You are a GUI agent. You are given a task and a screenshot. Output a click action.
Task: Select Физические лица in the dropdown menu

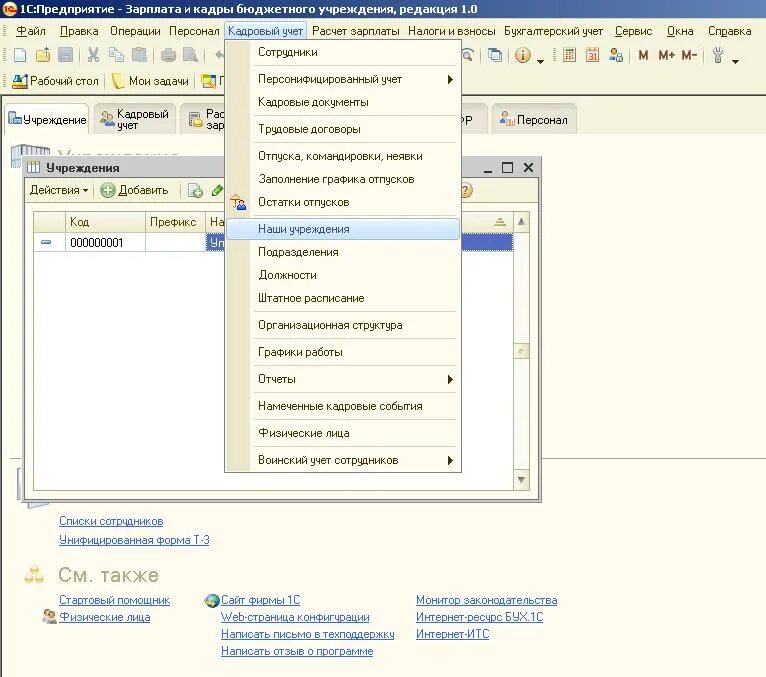[x=343, y=433]
